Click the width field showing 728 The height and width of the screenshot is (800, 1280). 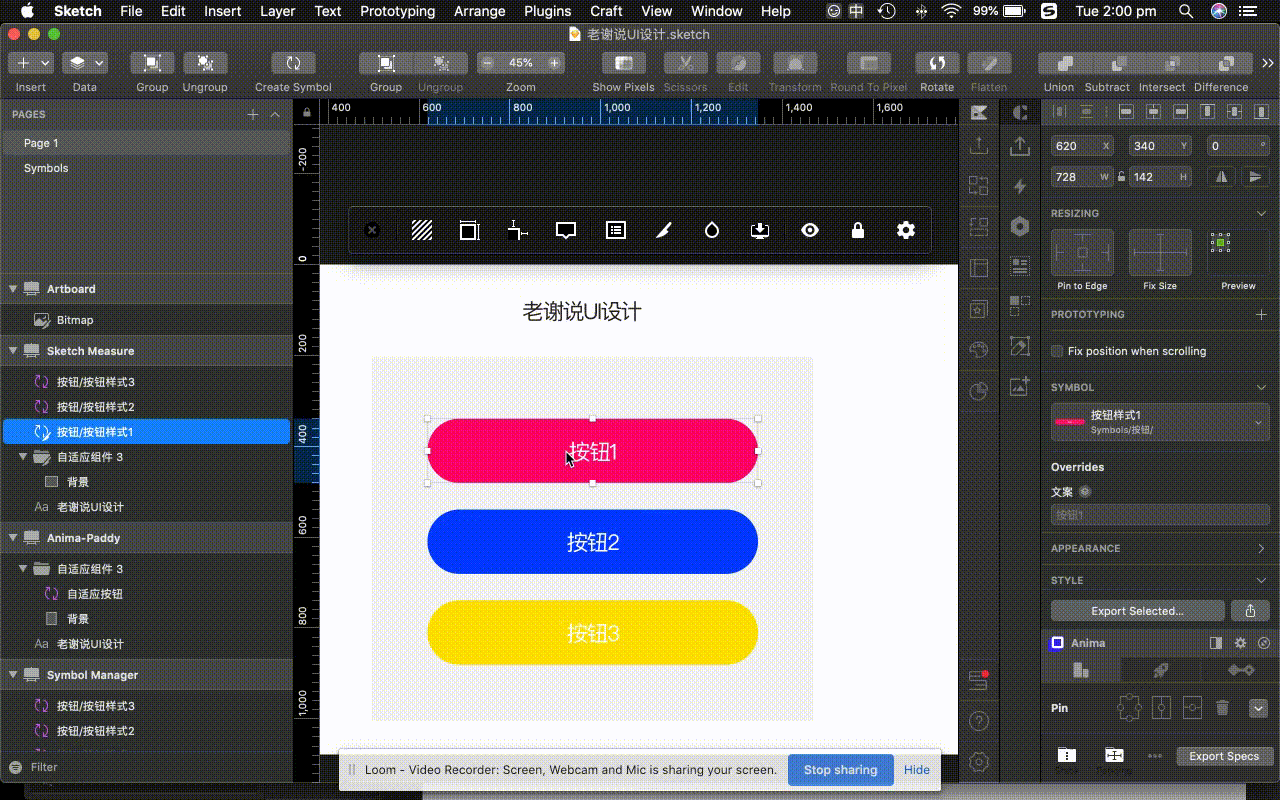click(1083, 177)
